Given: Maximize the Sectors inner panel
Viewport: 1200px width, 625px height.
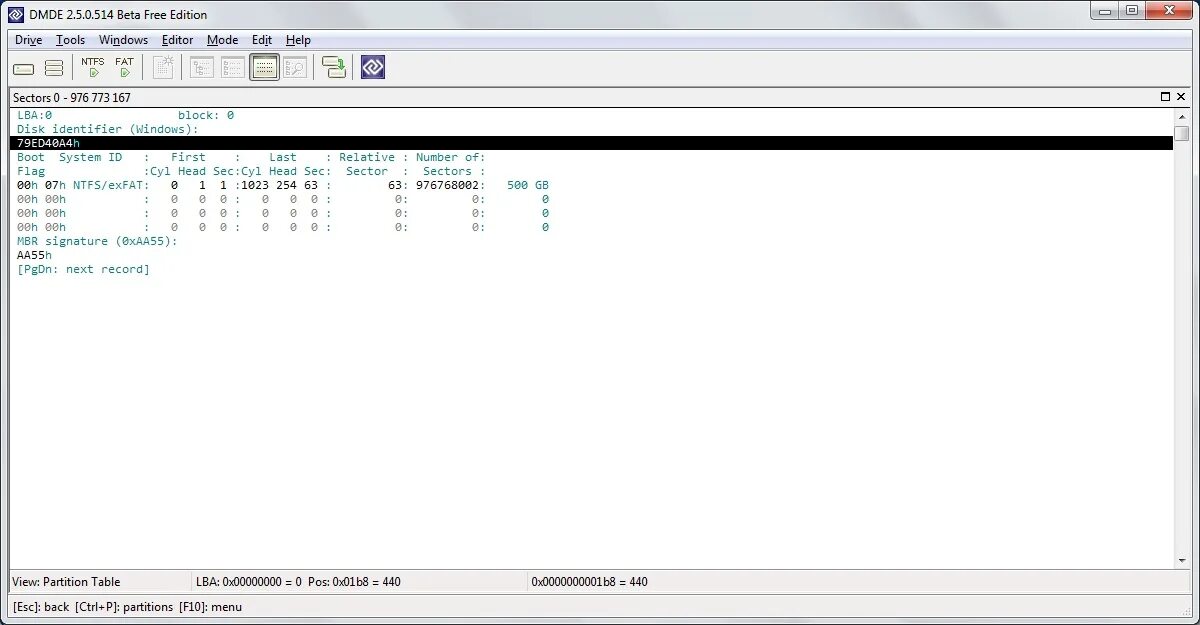Looking at the screenshot, I should coord(1165,97).
